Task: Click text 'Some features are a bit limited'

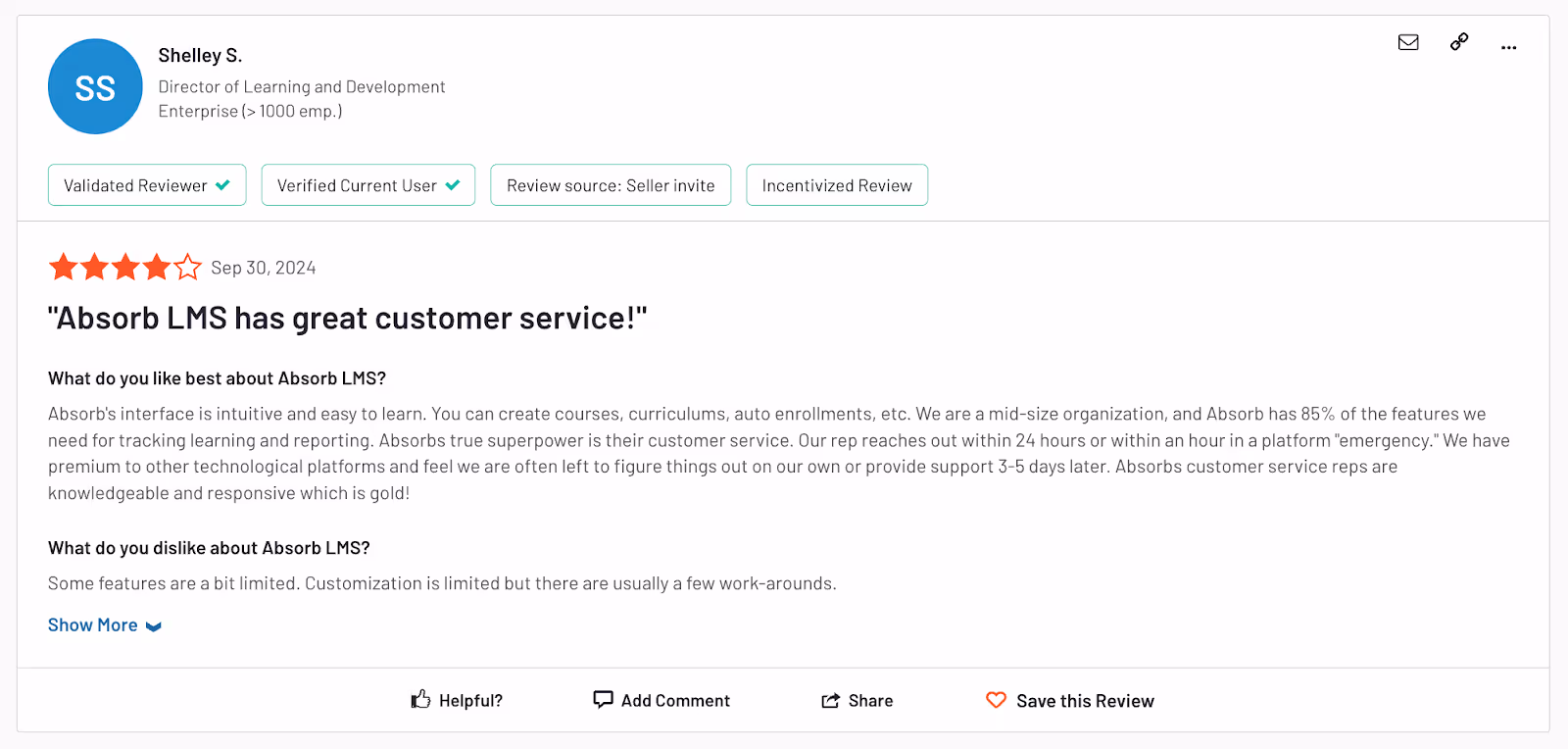Action: click(x=172, y=583)
